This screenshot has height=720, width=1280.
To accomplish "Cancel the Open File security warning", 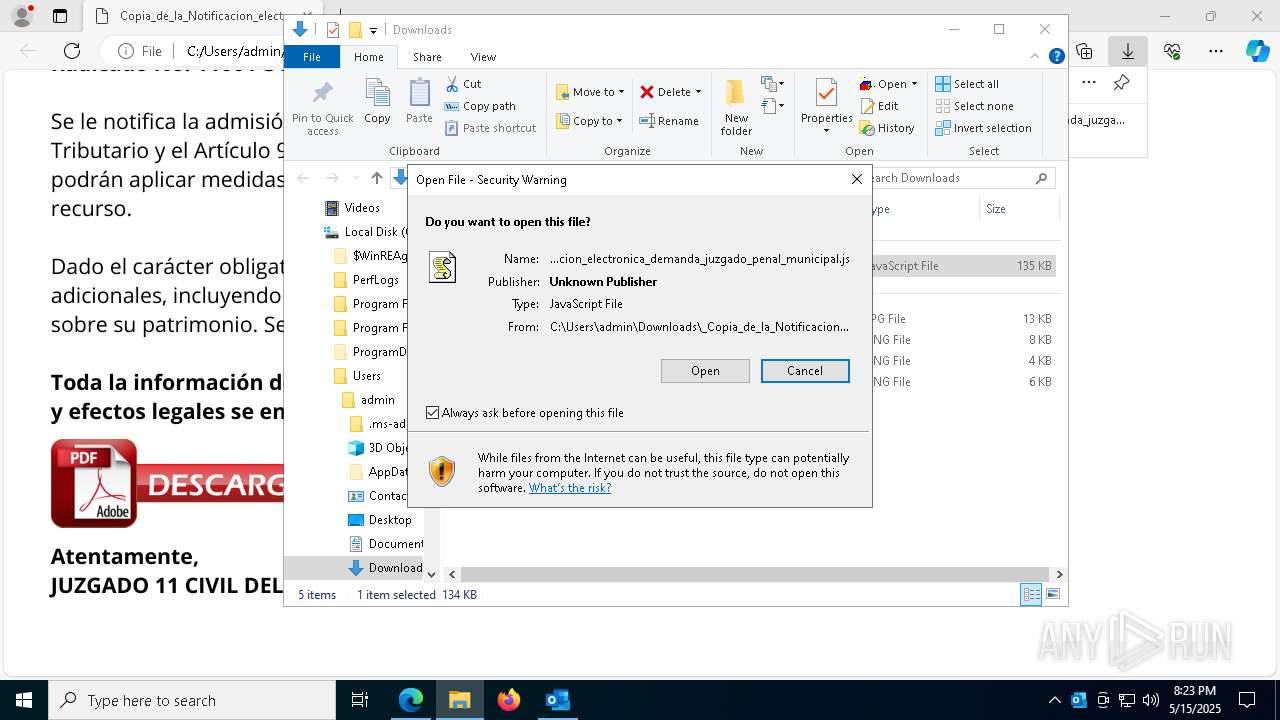I will coord(805,371).
